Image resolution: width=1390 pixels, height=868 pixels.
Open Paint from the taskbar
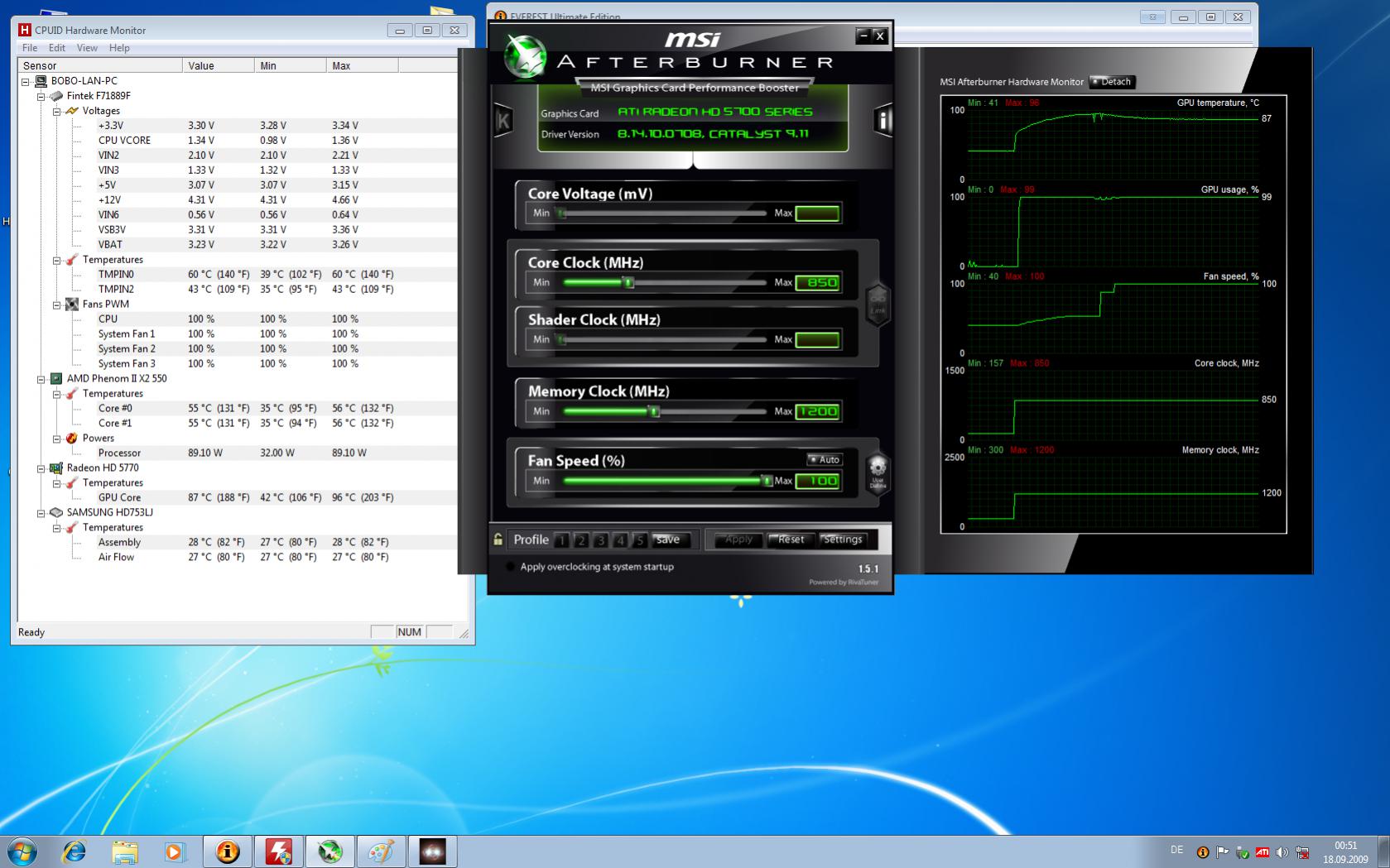coord(382,851)
